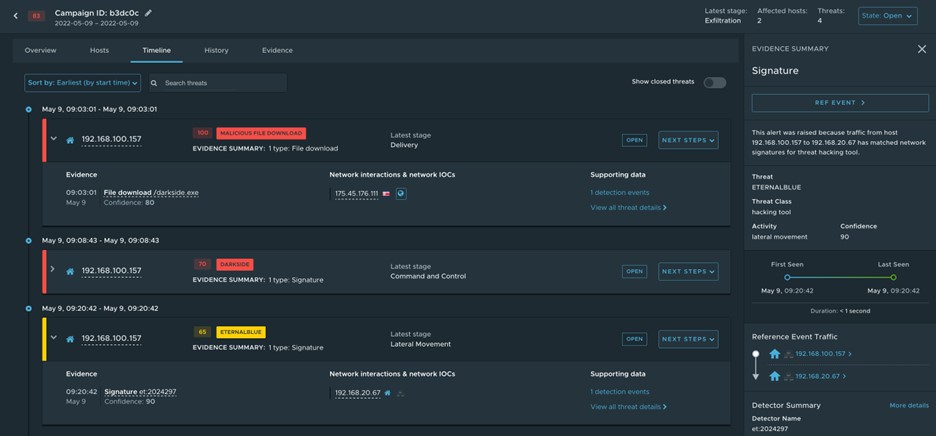
Task: Switch to the Hosts tab
Action: [100, 51]
